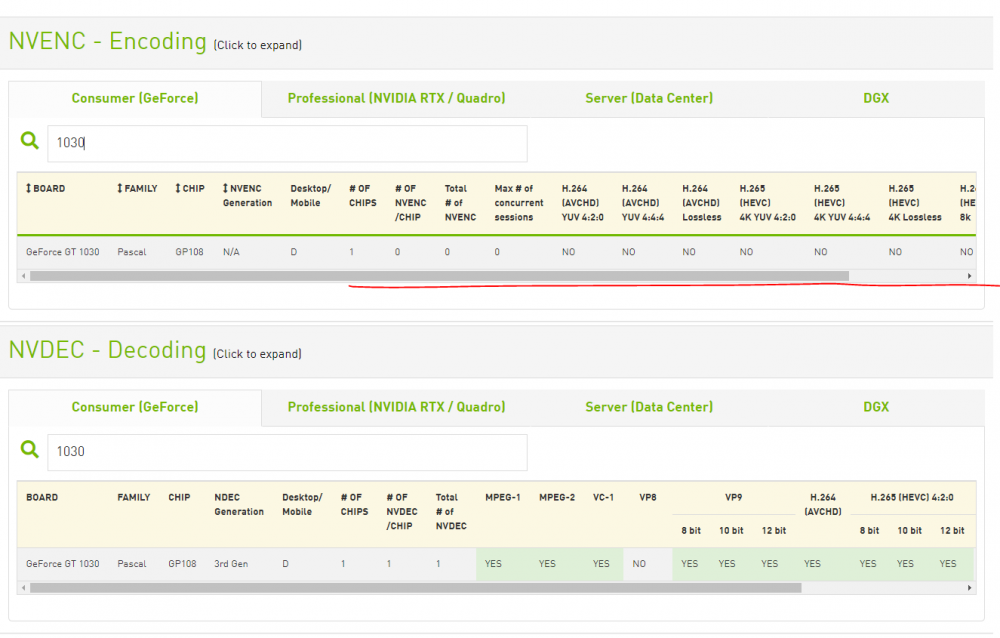Switch to the Server (Data Center) tab under NVDEC
This screenshot has height=638, width=1000.
649,407
